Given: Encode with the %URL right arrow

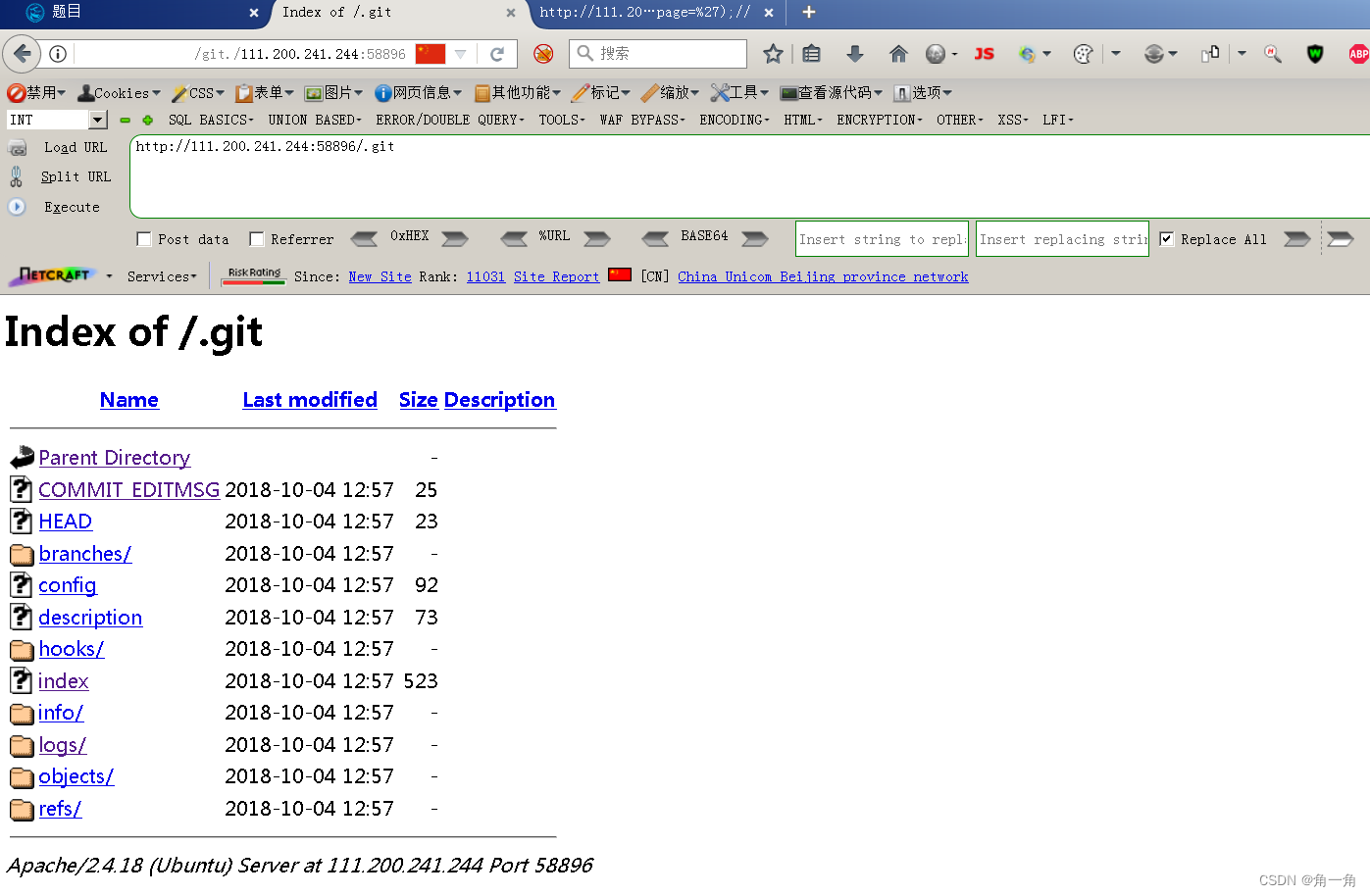Looking at the screenshot, I should click(x=596, y=238).
